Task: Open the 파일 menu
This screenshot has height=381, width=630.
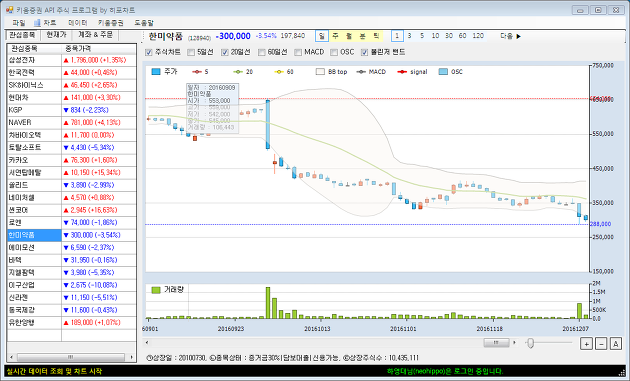Action: 19,23
